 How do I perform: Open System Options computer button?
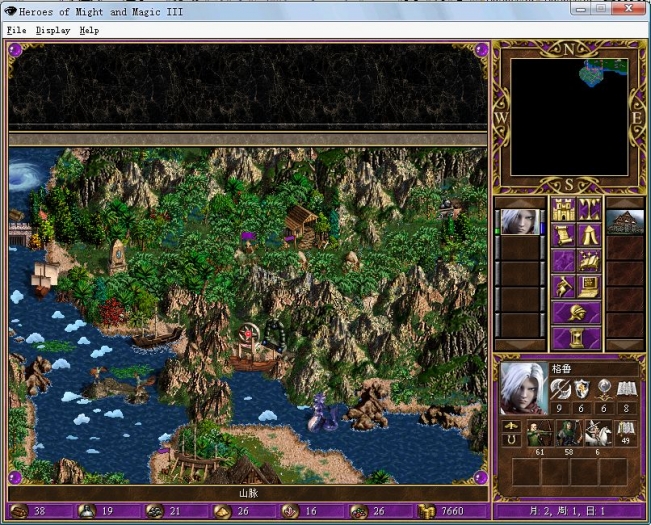[x=589, y=287]
